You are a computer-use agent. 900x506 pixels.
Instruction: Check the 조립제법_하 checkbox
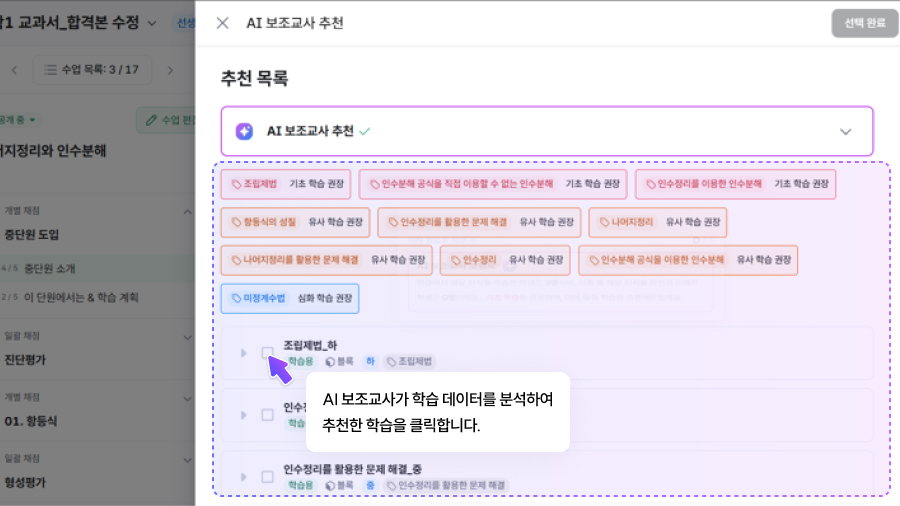(267, 352)
